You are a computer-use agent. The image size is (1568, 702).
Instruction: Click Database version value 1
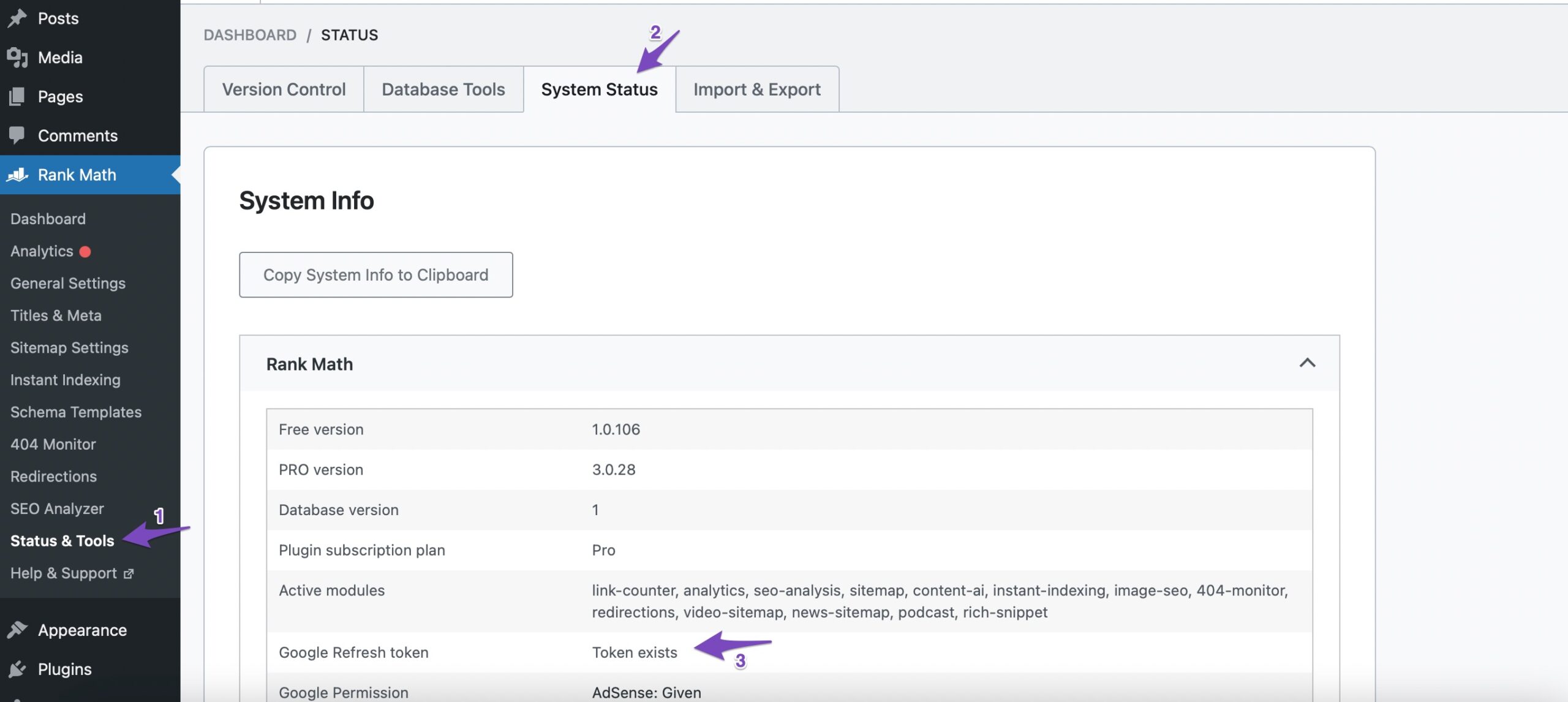tap(595, 510)
